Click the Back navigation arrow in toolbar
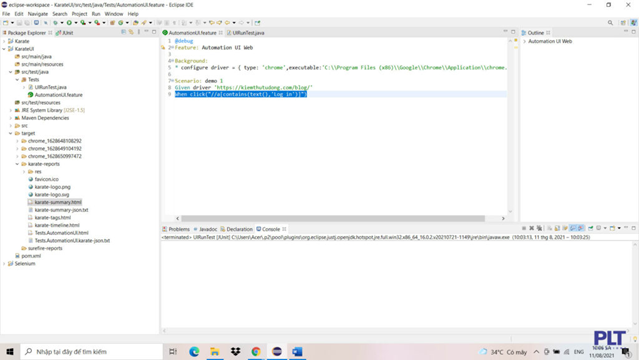Screen dimensions: 639x360 tap(227, 23)
